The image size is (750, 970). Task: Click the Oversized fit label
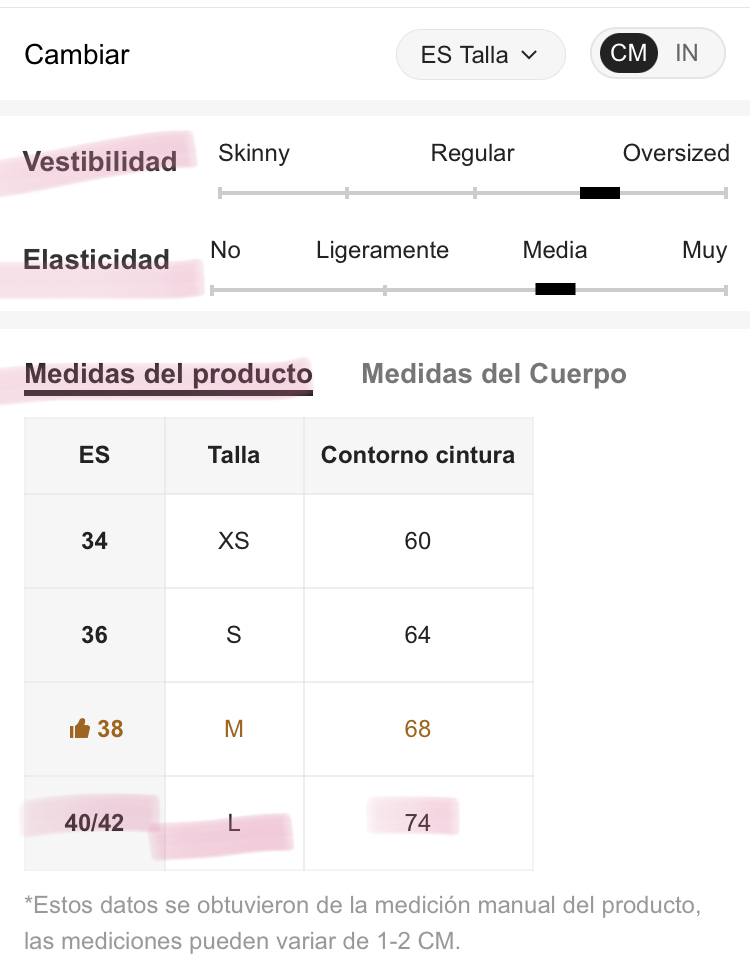(x=676, y=153)
